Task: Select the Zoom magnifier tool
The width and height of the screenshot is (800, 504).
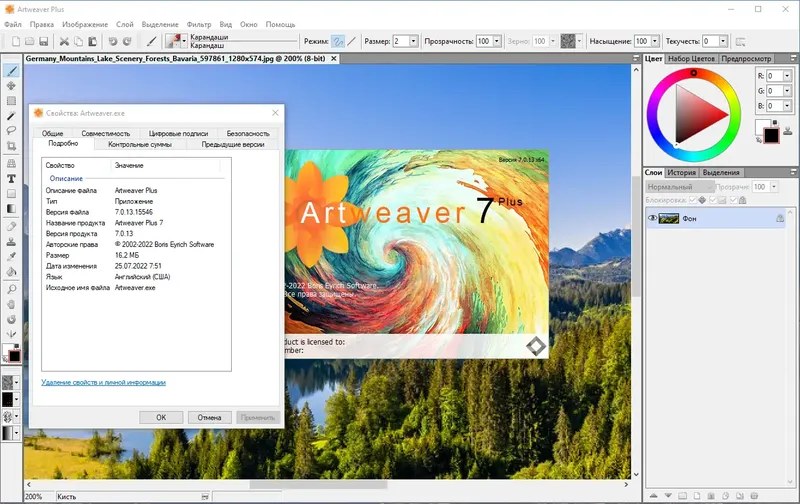Action: [11, 289]
